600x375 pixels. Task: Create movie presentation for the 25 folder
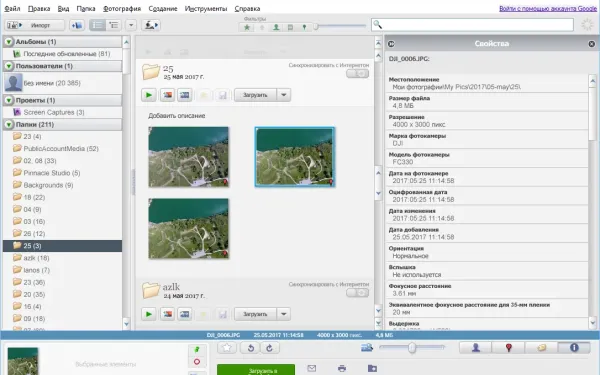pyautogui.click(x=185, y=95)
